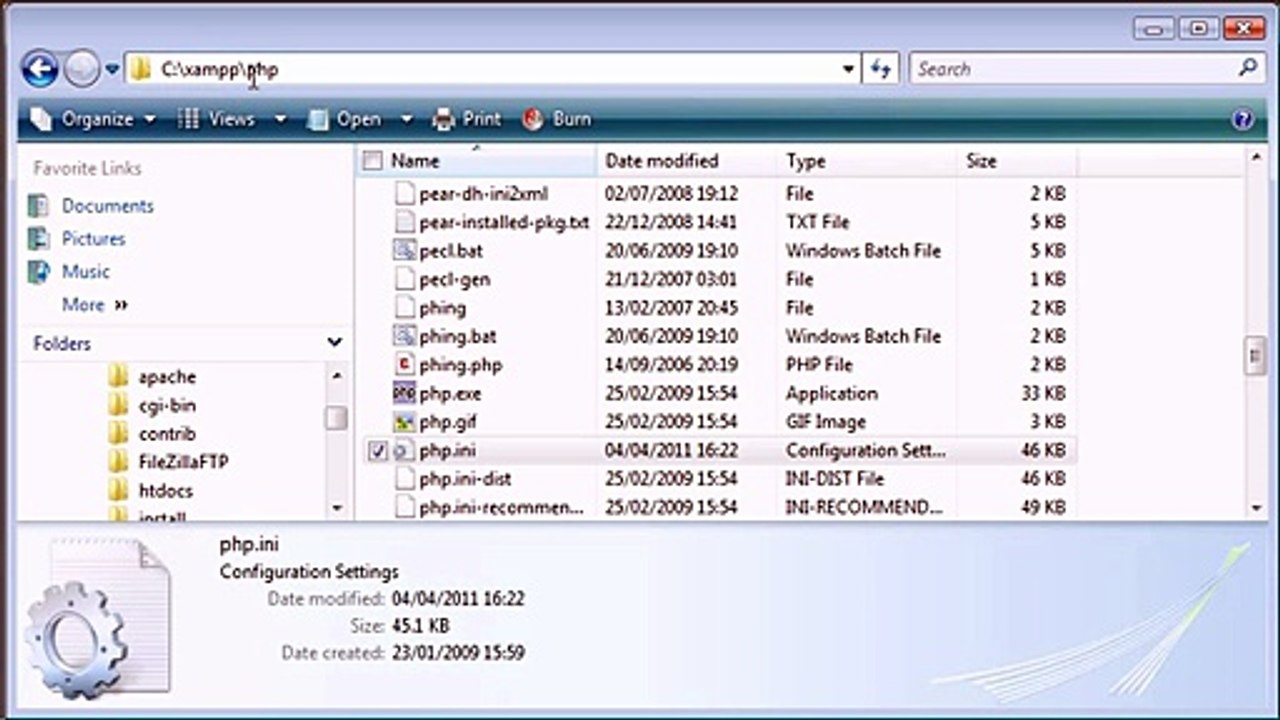Click the Back navigation arrow button

click(x=39, y=69)
